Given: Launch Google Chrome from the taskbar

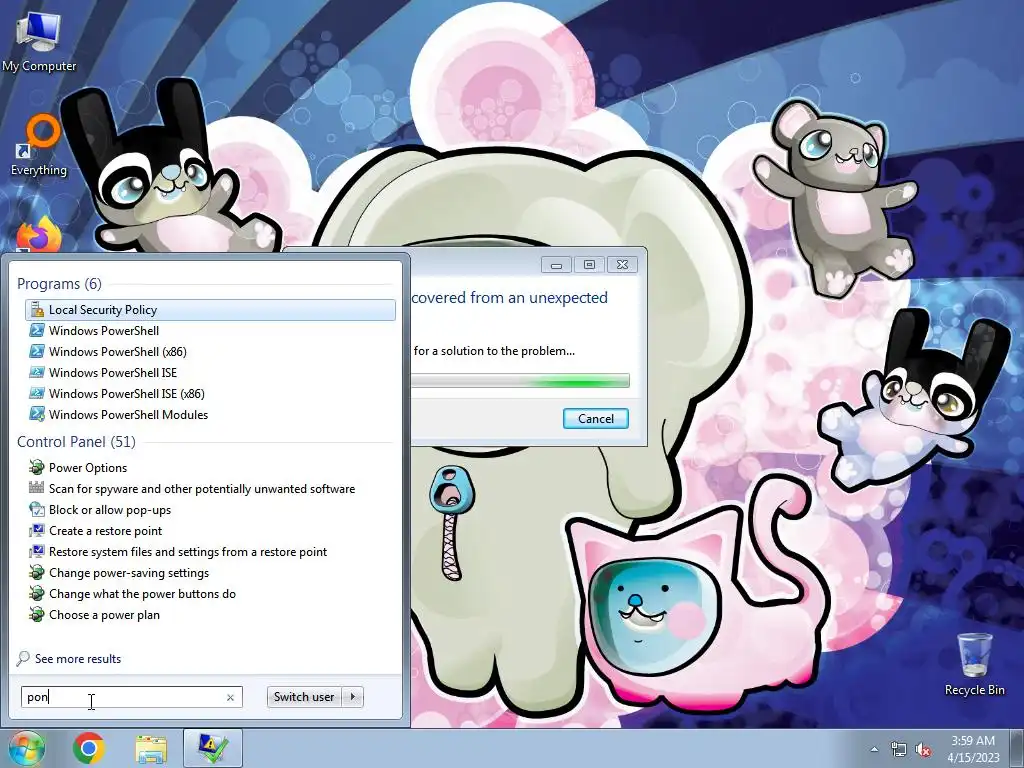Looking at the screenshot, I should [x=89, y=748].
